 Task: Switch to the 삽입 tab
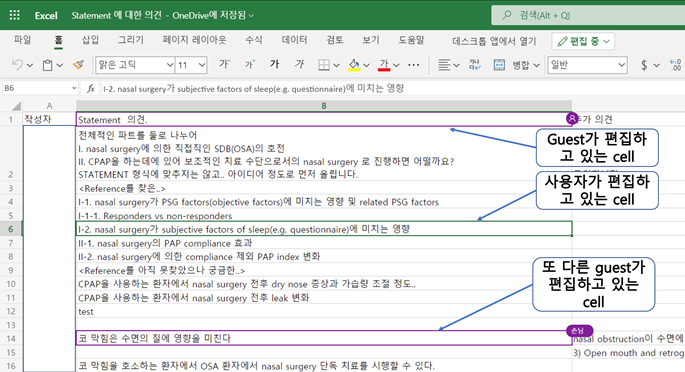(x=90, y=40)
